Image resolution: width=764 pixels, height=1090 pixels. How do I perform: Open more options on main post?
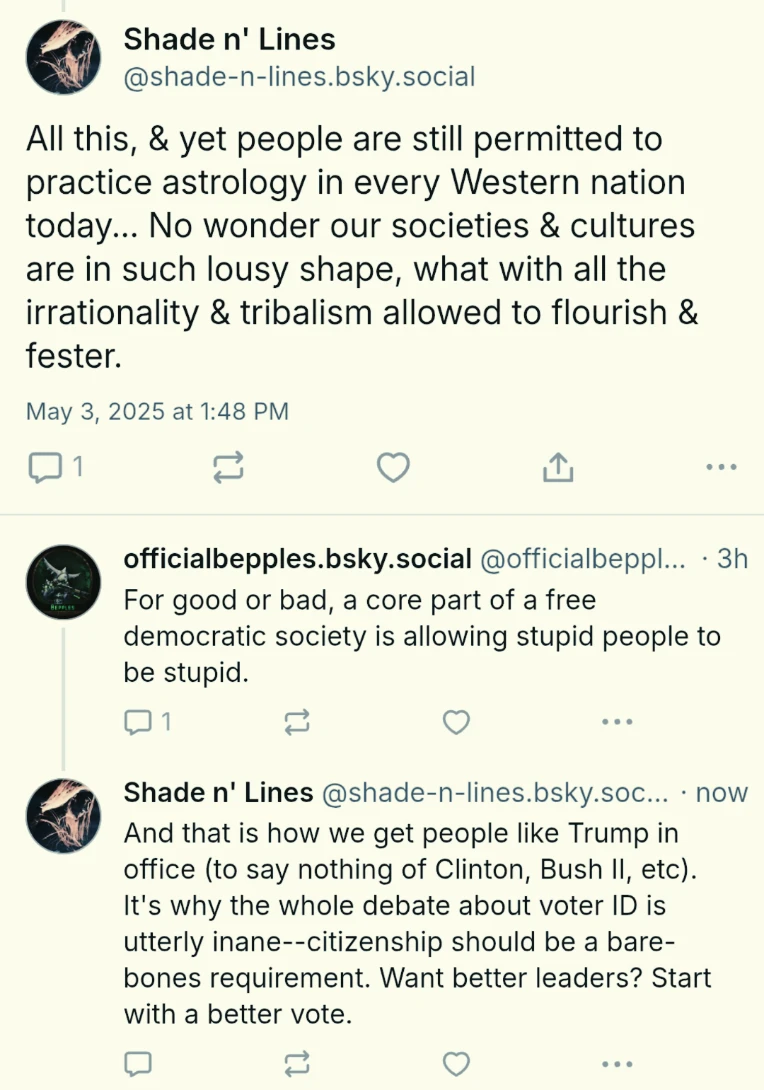tap(721, 467)
